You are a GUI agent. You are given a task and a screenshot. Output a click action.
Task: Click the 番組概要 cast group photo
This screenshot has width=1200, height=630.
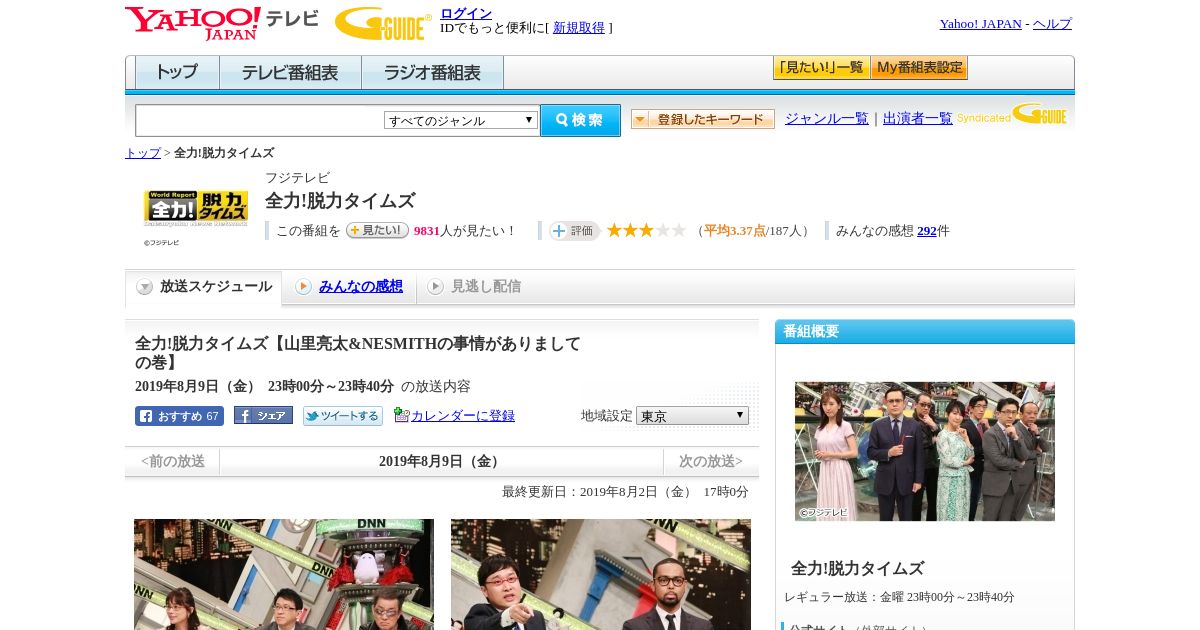pyautogui.click(x=925, y=451)
